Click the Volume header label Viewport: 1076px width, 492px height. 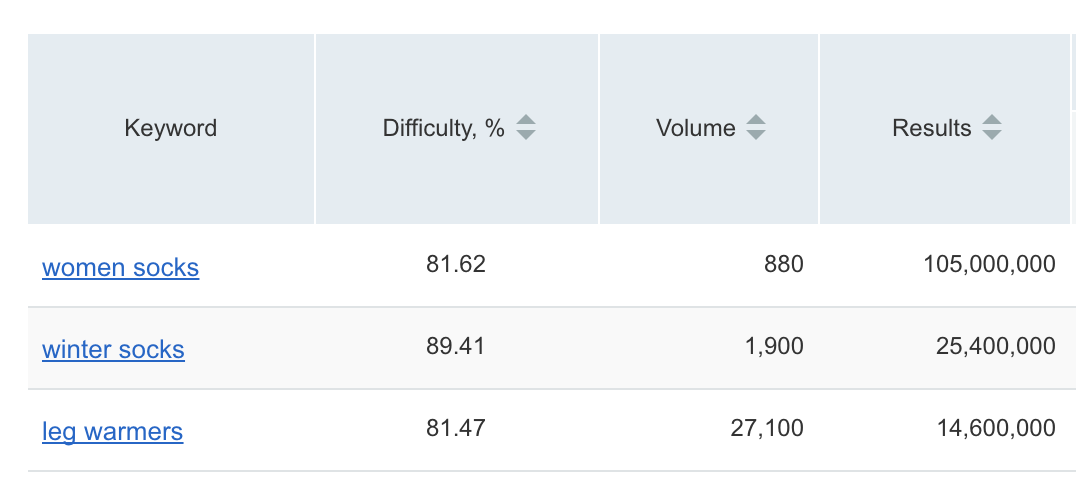click(695, 128)
